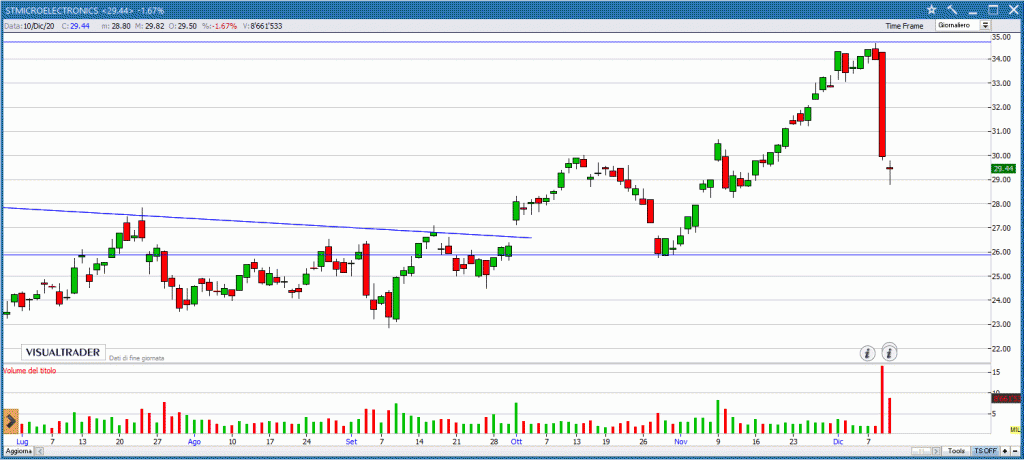The height and width of the screenshot is (460, 1024).
Task: Click the Aggiorna button
Action: 18,451
